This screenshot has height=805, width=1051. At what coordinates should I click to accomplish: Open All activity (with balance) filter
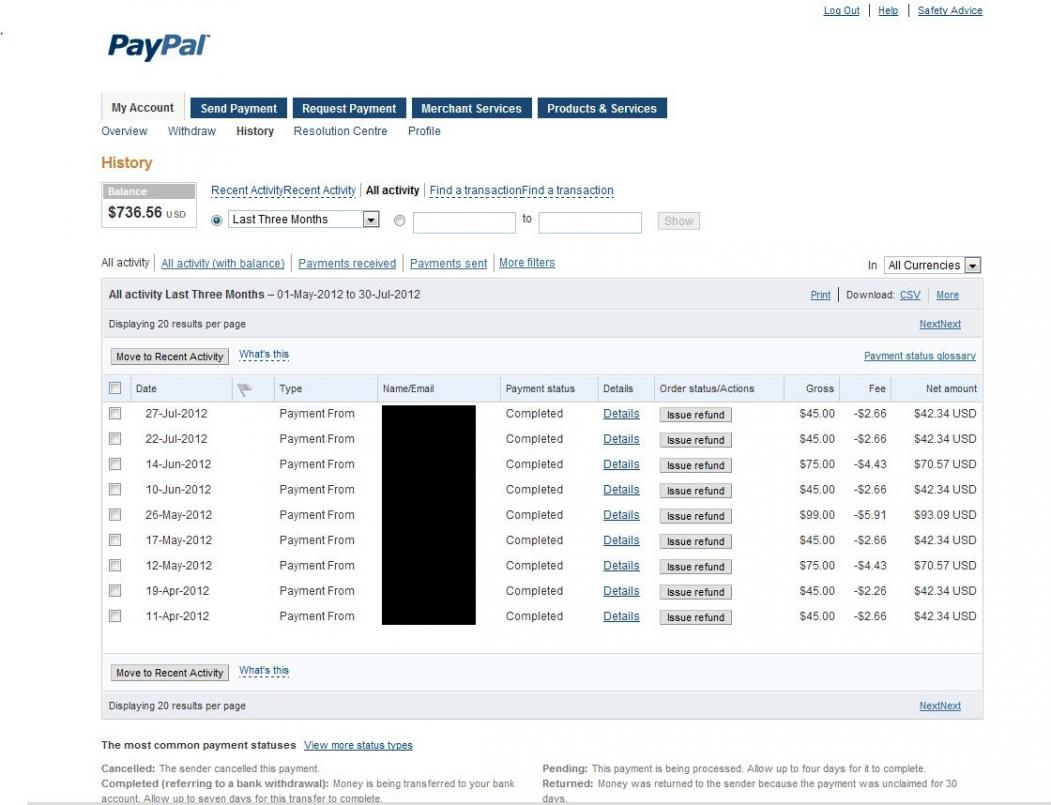pos(223,263)
